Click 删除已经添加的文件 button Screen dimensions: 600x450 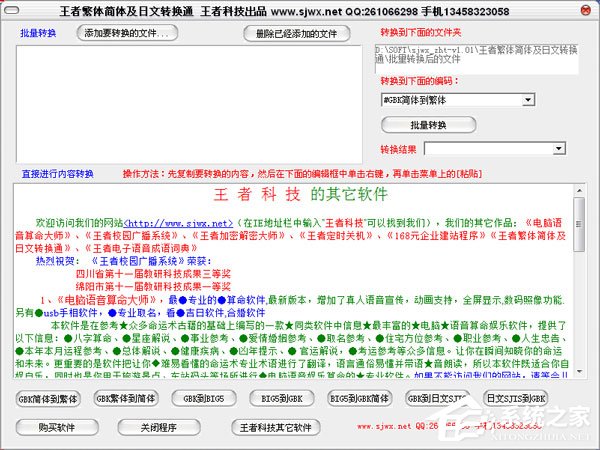tap(297, 34)
